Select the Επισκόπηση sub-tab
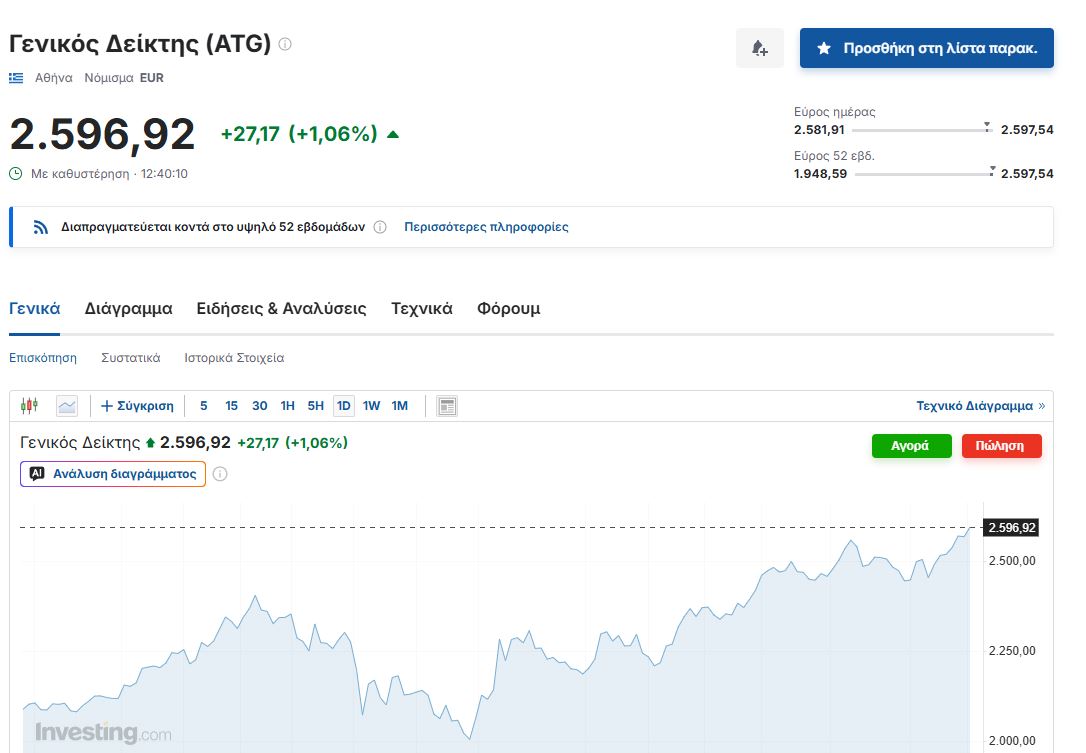 43,358
